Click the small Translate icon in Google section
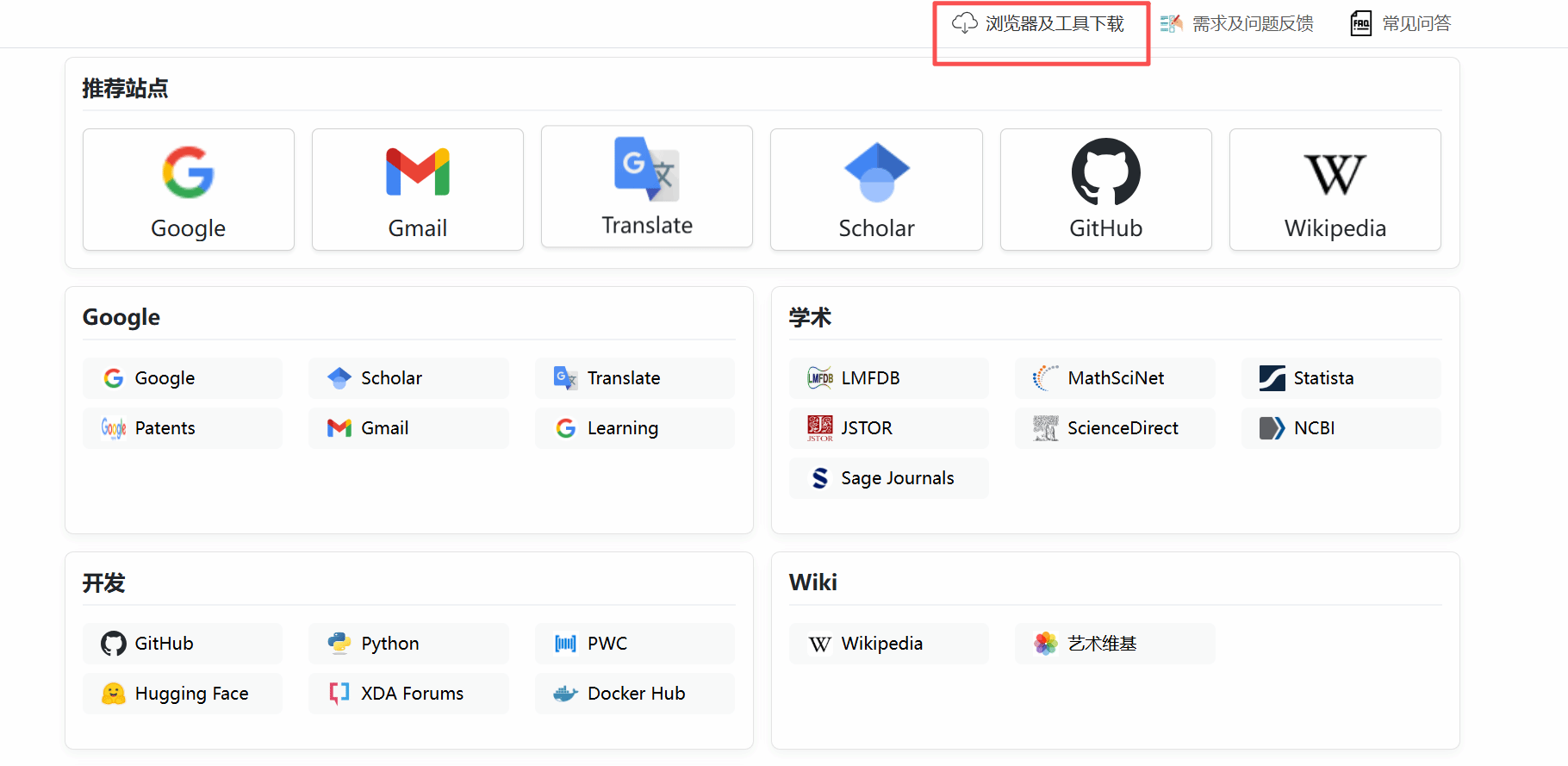Screen dimensions: 1568x766 point(566,378)
